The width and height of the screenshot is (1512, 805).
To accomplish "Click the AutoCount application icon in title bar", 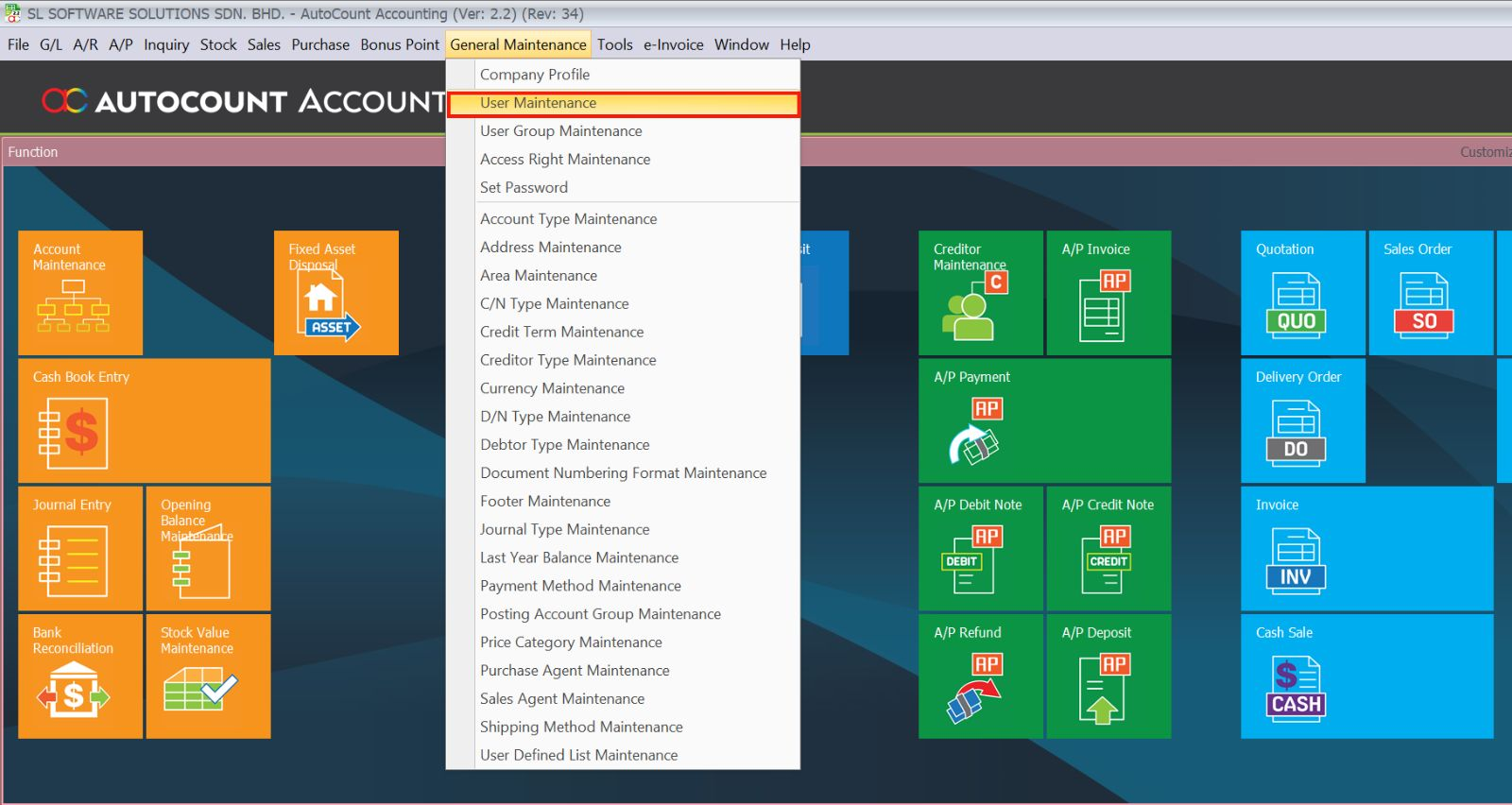I will pyautogui.click(x=12, y=13).
